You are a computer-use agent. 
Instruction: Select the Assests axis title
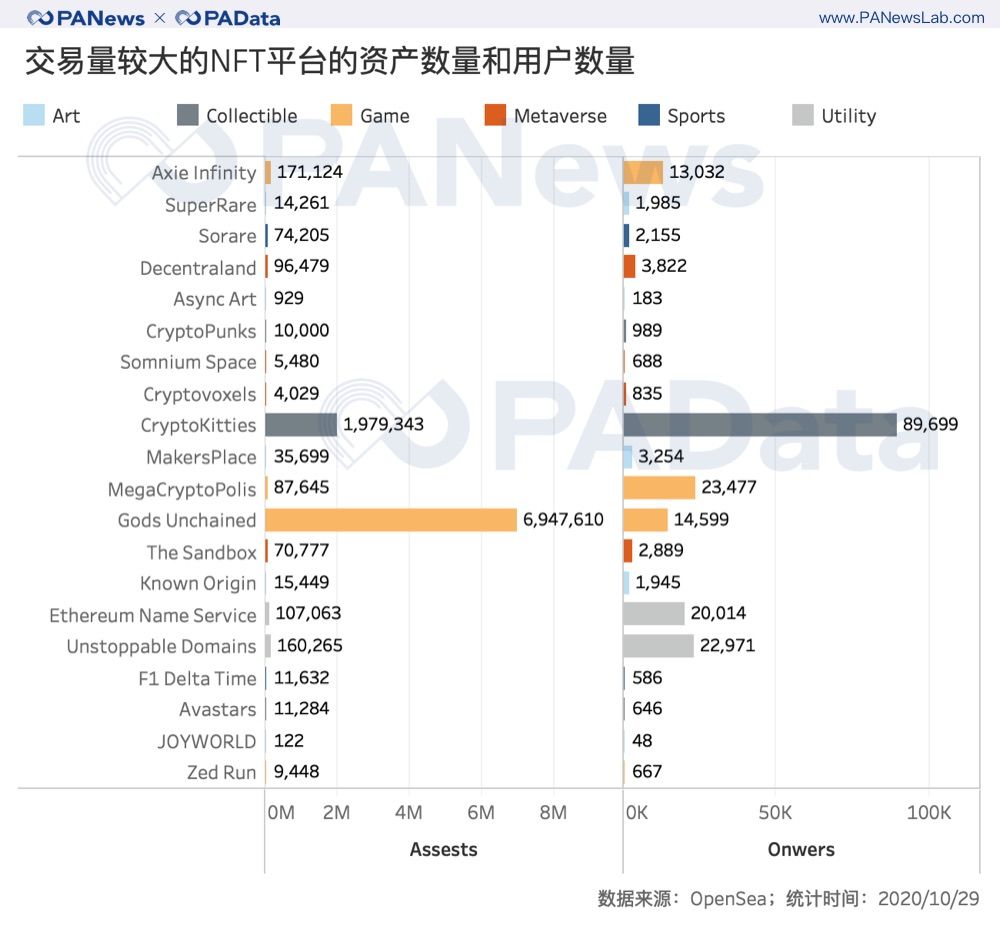[443, 849]
